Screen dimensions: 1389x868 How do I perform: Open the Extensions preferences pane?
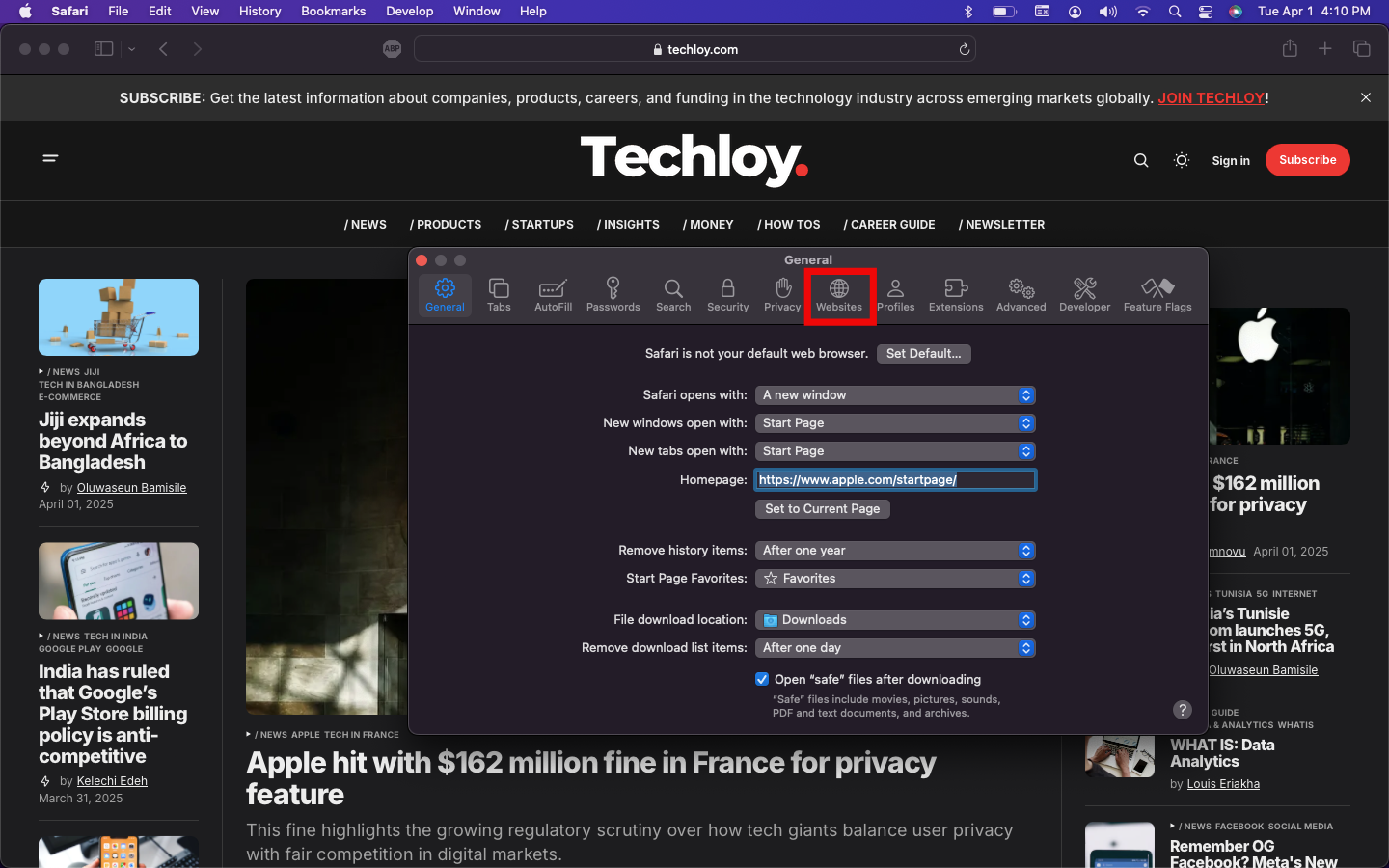956,295
